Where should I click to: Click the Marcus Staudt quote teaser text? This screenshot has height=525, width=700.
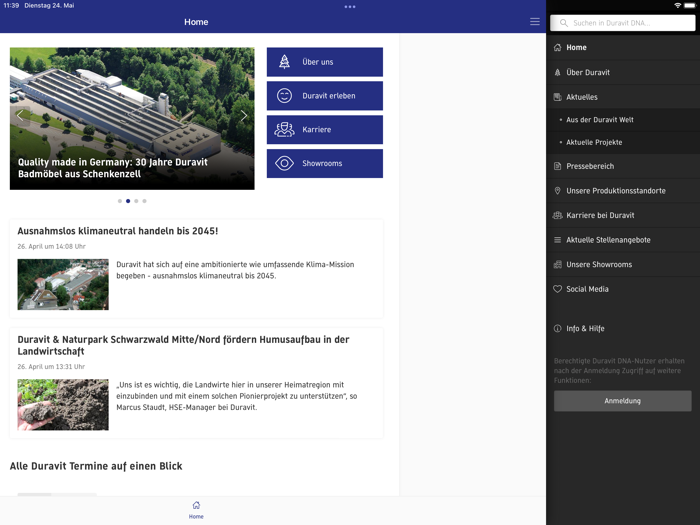click(x=237, y=396)
